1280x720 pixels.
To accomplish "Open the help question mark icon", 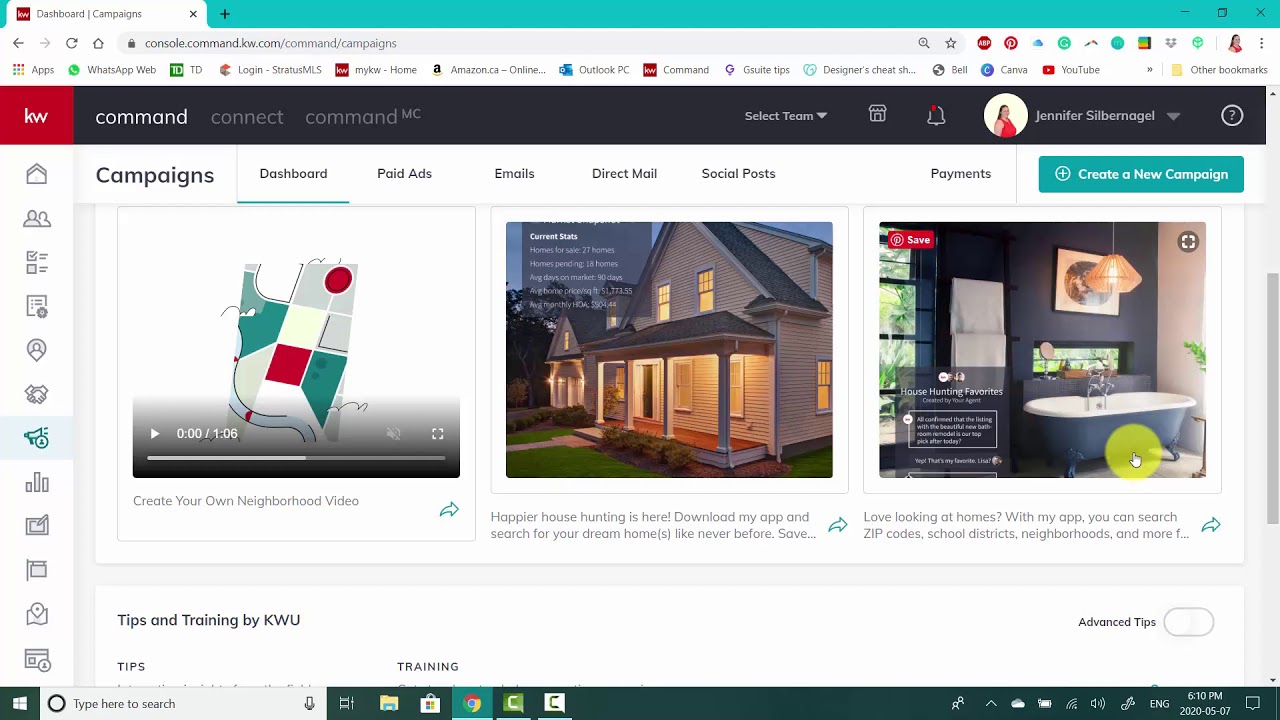I will click(1232, 116).
